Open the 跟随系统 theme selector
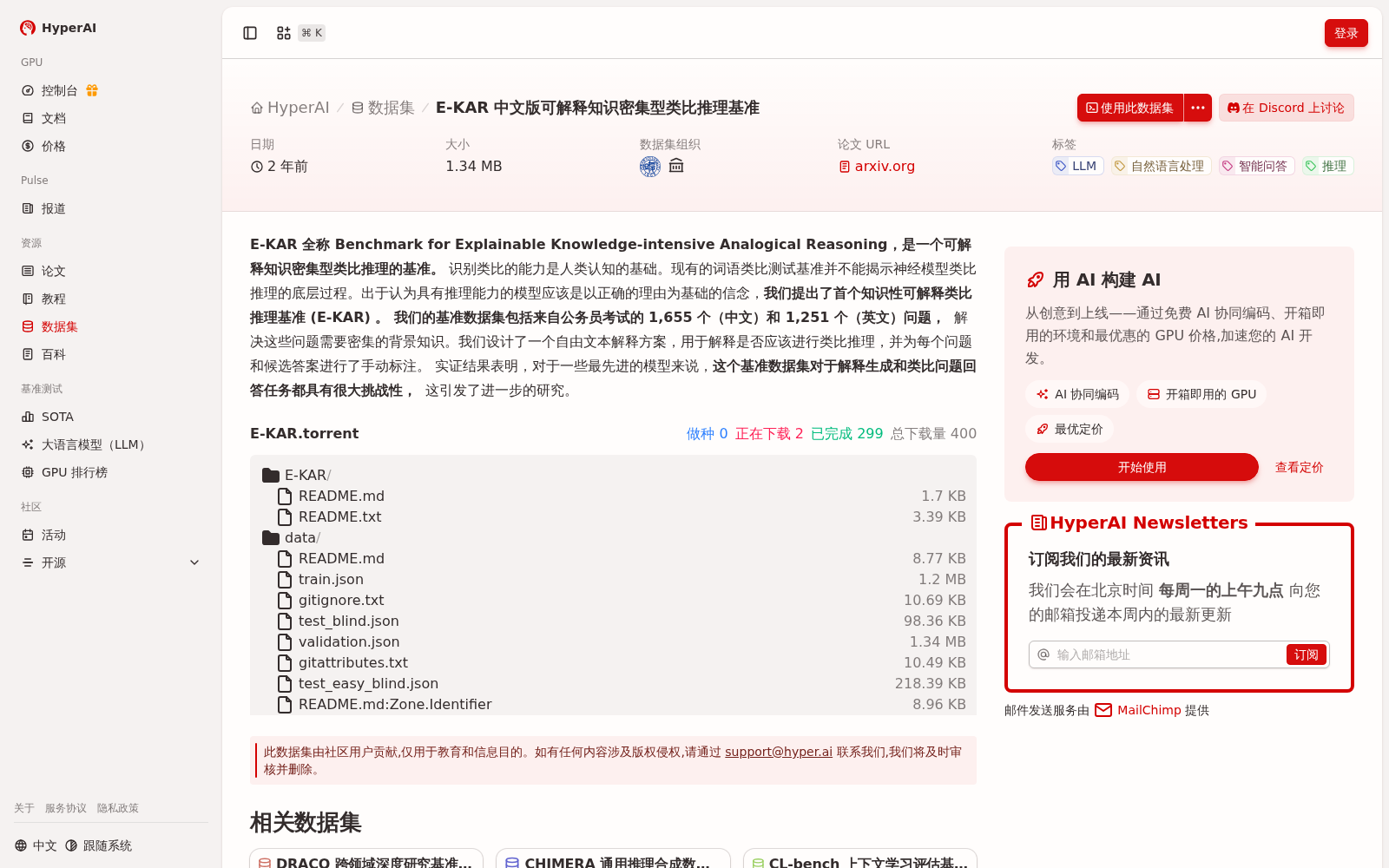 [98, 845]
